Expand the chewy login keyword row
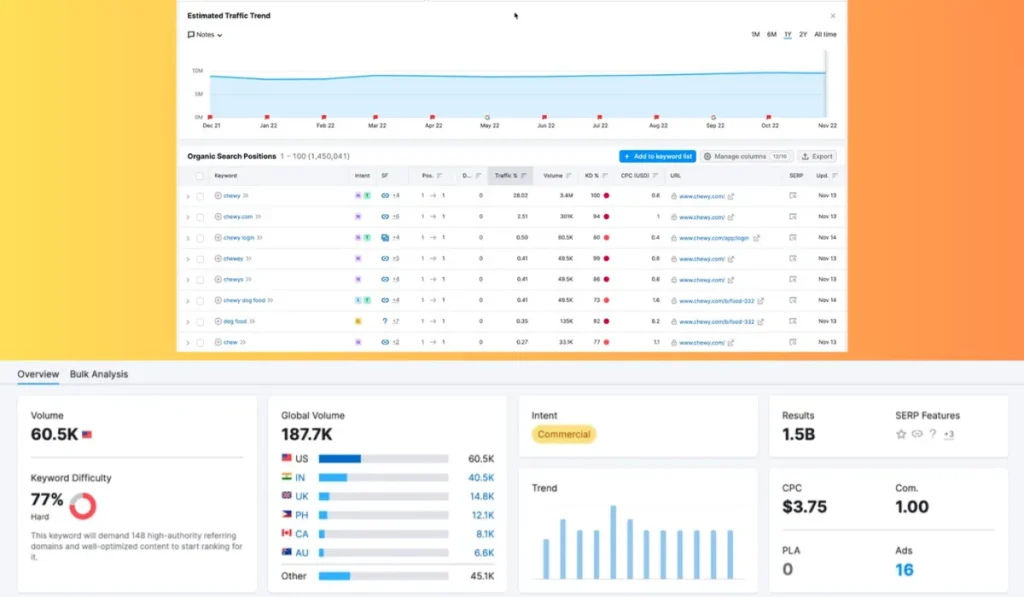Image resolution: width=1024 pixels, height=597 pixels. (x=188, y=238)
